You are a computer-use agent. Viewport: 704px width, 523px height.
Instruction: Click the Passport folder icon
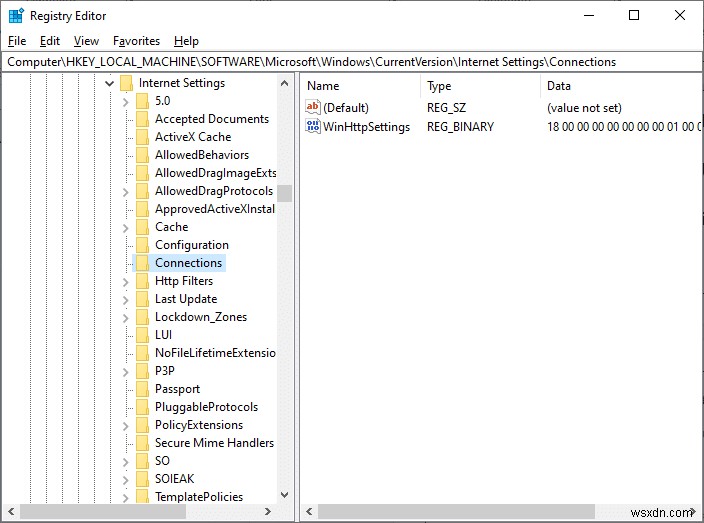tap(143, 389)
